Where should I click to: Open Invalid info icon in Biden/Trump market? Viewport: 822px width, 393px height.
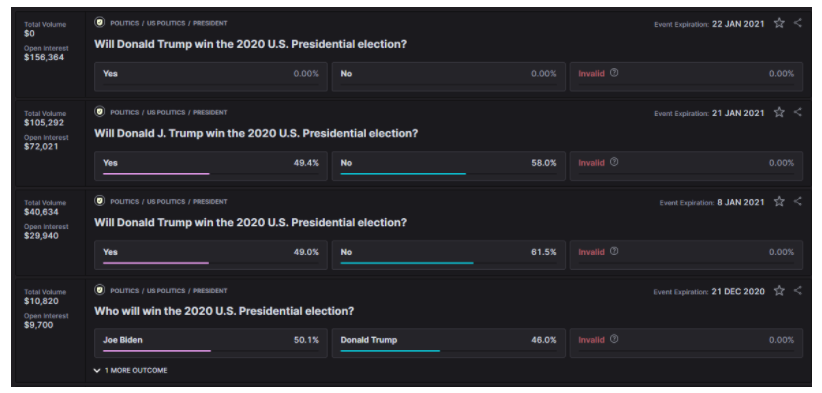point(614,339)
